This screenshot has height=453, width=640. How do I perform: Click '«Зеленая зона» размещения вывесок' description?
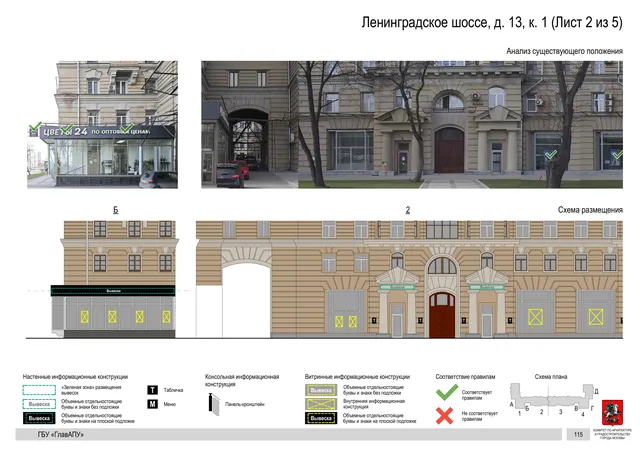coord(91,390)
